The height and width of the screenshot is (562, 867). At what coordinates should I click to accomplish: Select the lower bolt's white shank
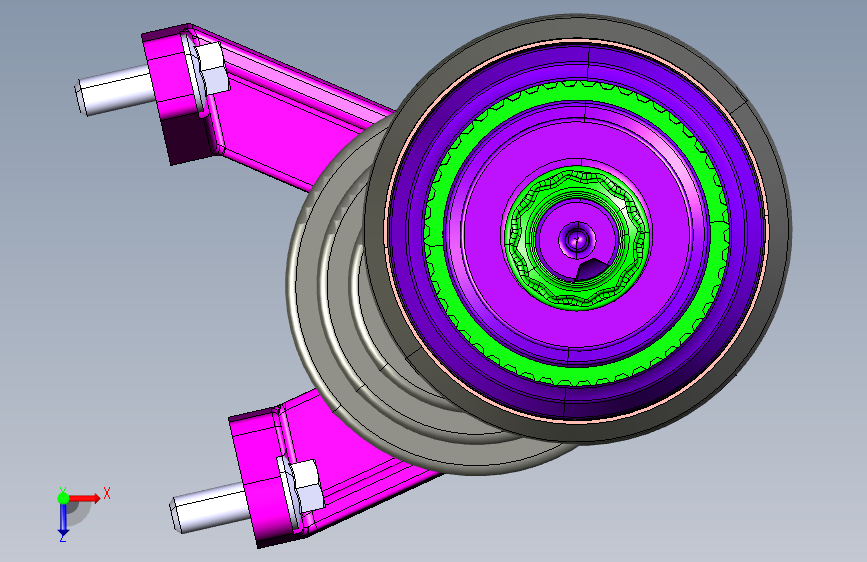[x=209, y=507]
